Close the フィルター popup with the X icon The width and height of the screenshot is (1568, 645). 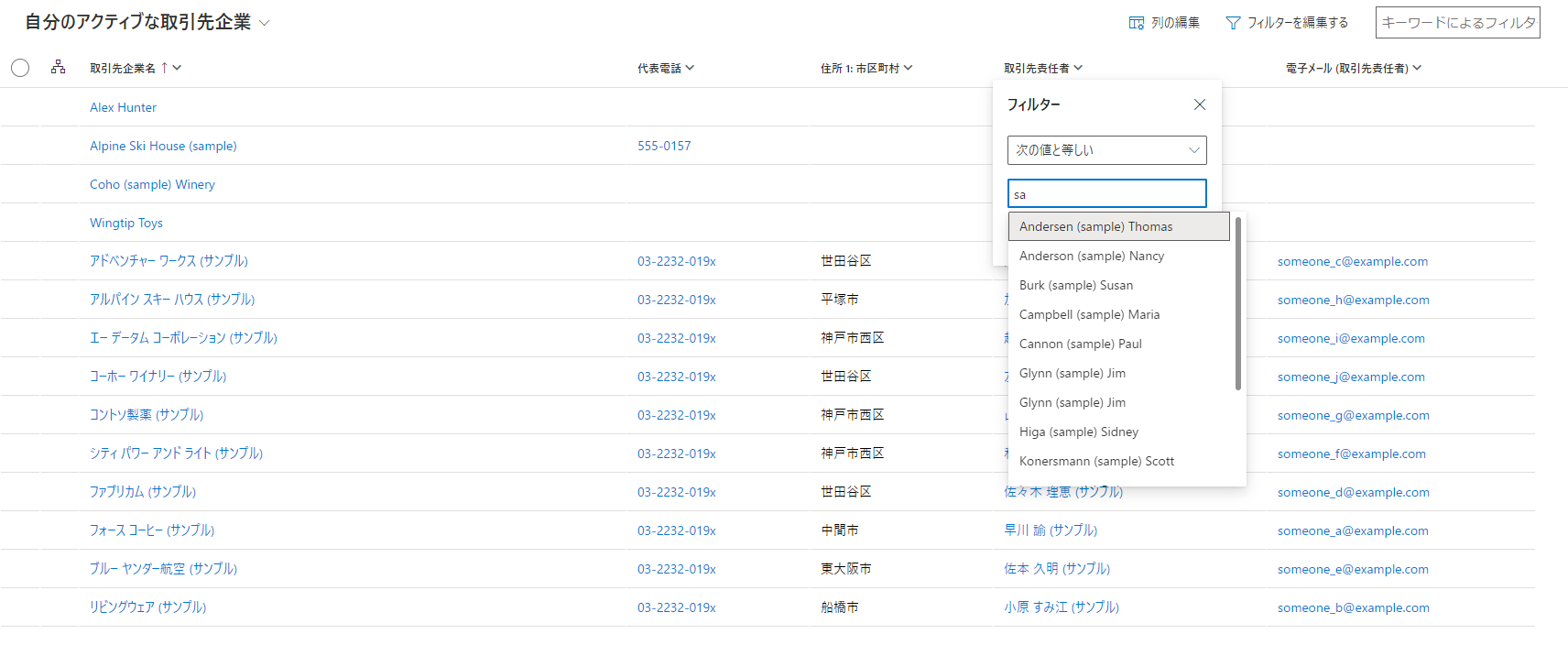(1200, 104)
